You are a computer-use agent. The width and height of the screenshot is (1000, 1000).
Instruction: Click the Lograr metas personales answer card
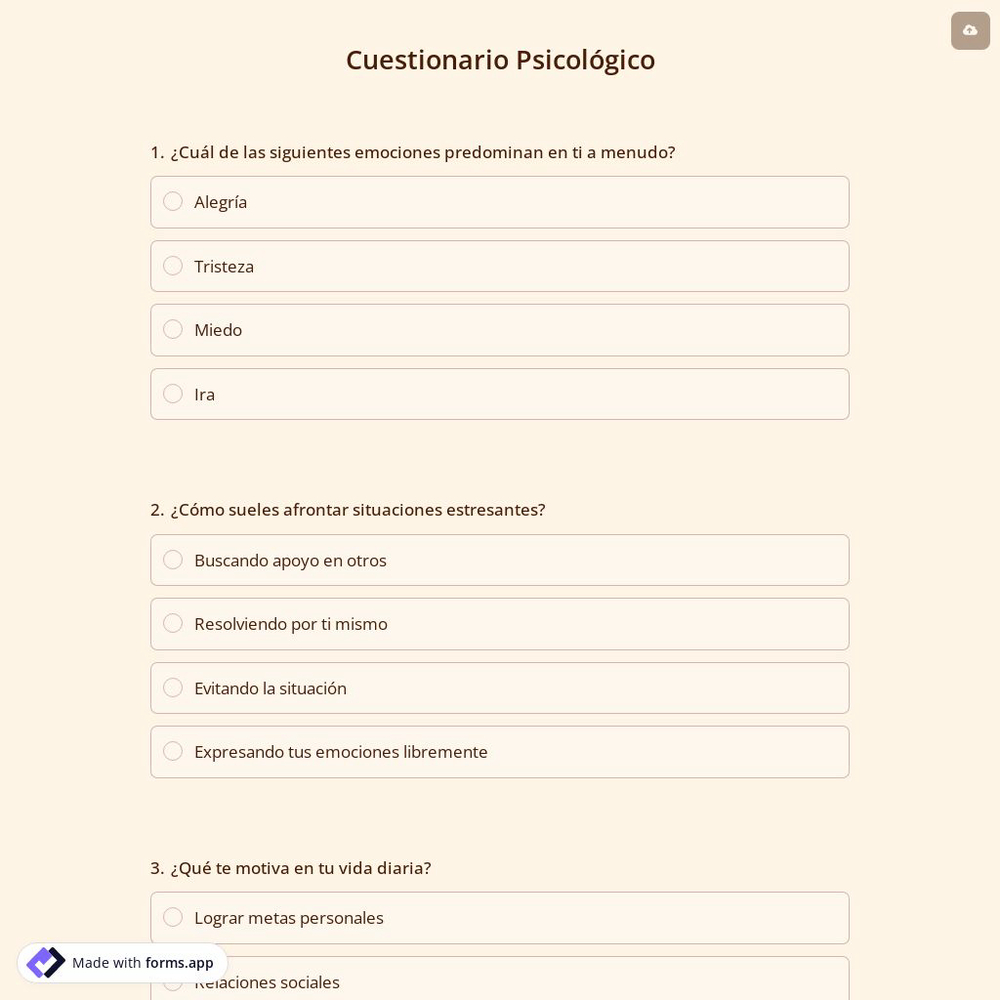[500, 917]
